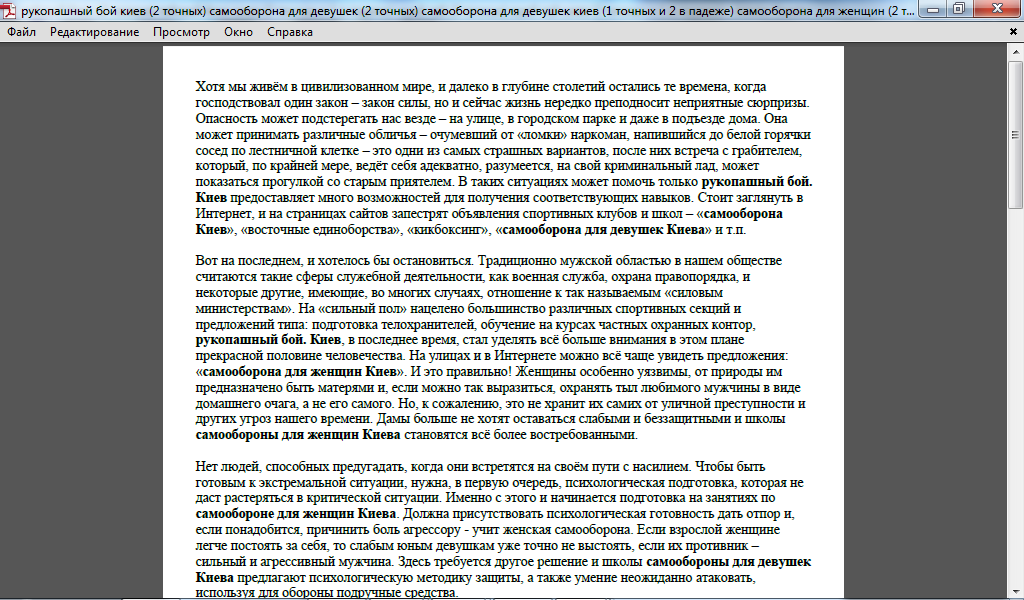
Task: Restore down the window size
Action: click(958, 9)
